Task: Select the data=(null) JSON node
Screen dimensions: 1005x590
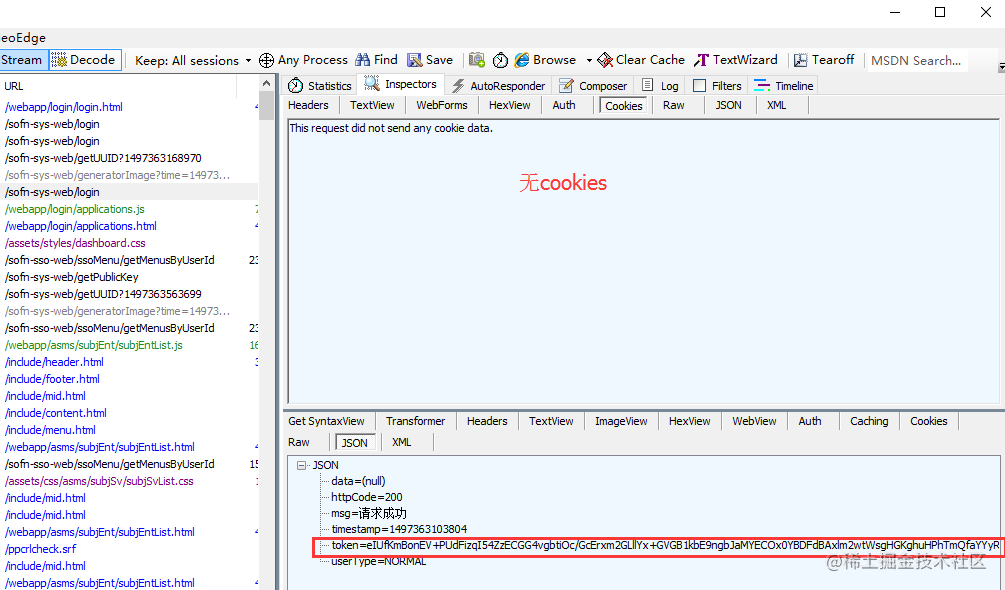Action: coord(358,481)
